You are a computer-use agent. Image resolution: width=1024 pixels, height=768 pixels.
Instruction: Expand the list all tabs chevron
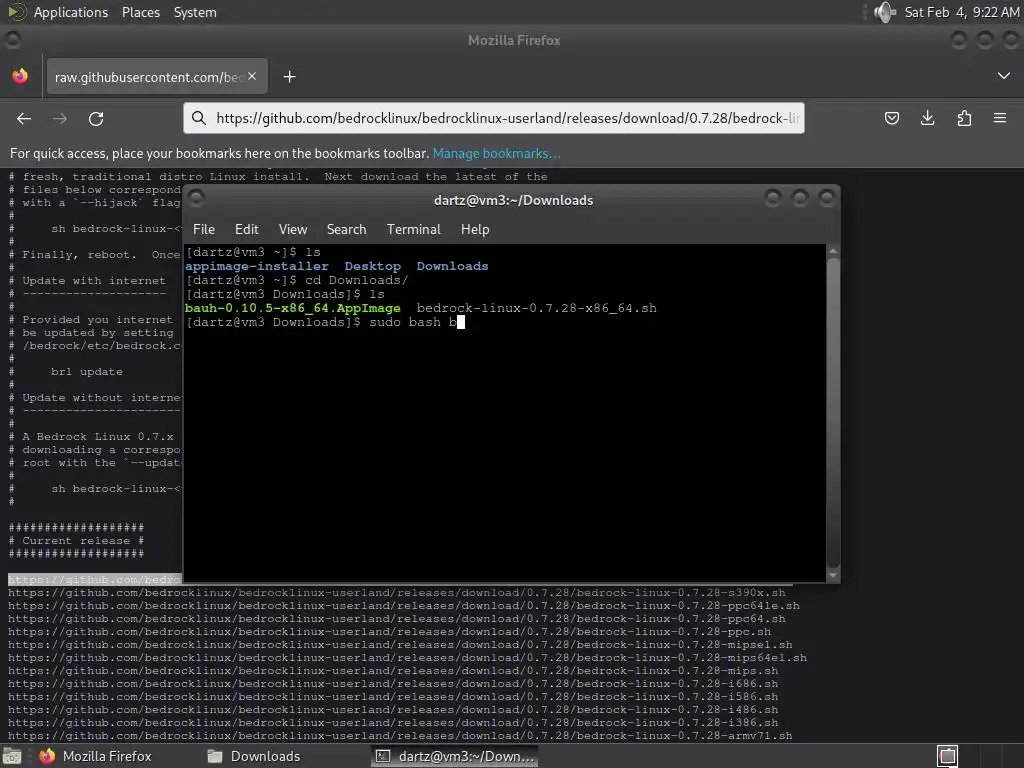tap(1004, 76)
